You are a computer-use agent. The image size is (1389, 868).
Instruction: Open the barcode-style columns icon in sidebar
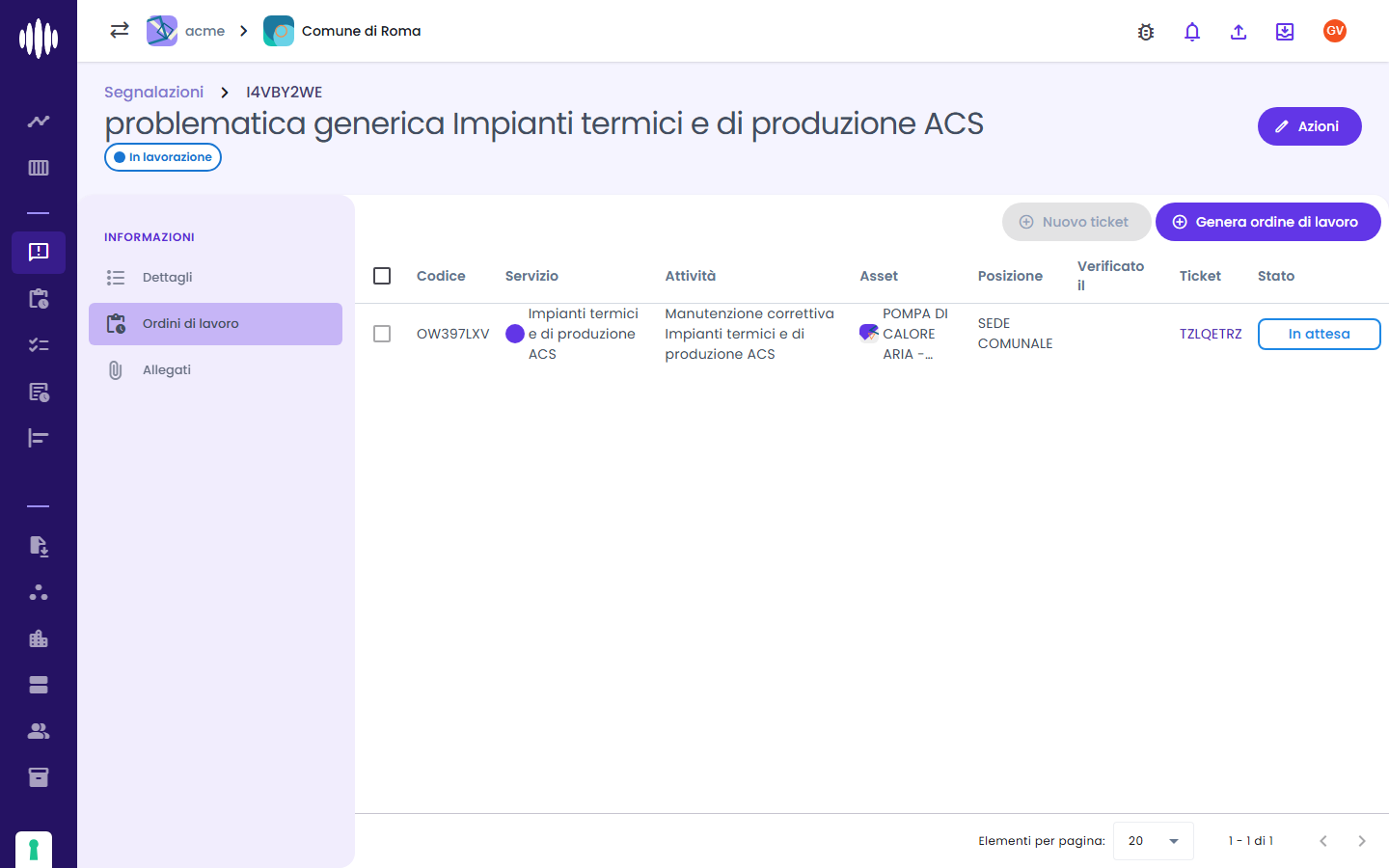[39, 168]
